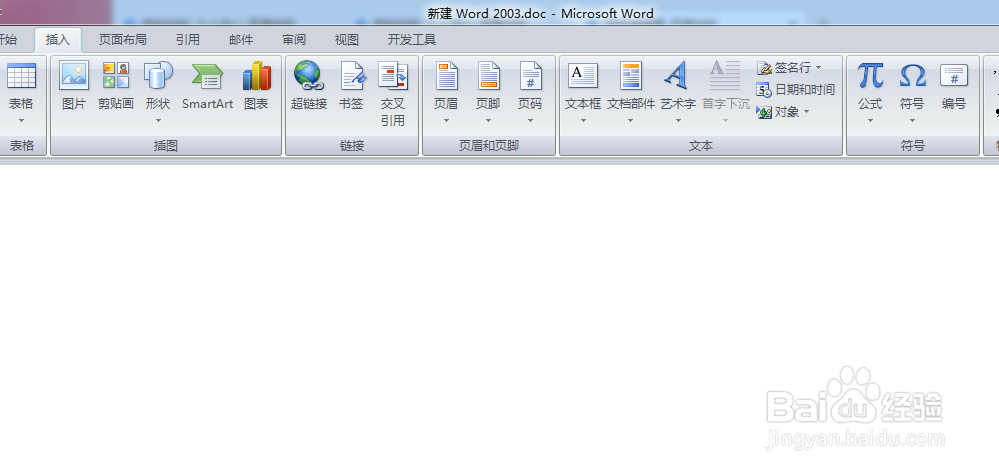Viewport: 999px width, 473px height.
Task: Click the Table (表格) icon
Action: 21,76
